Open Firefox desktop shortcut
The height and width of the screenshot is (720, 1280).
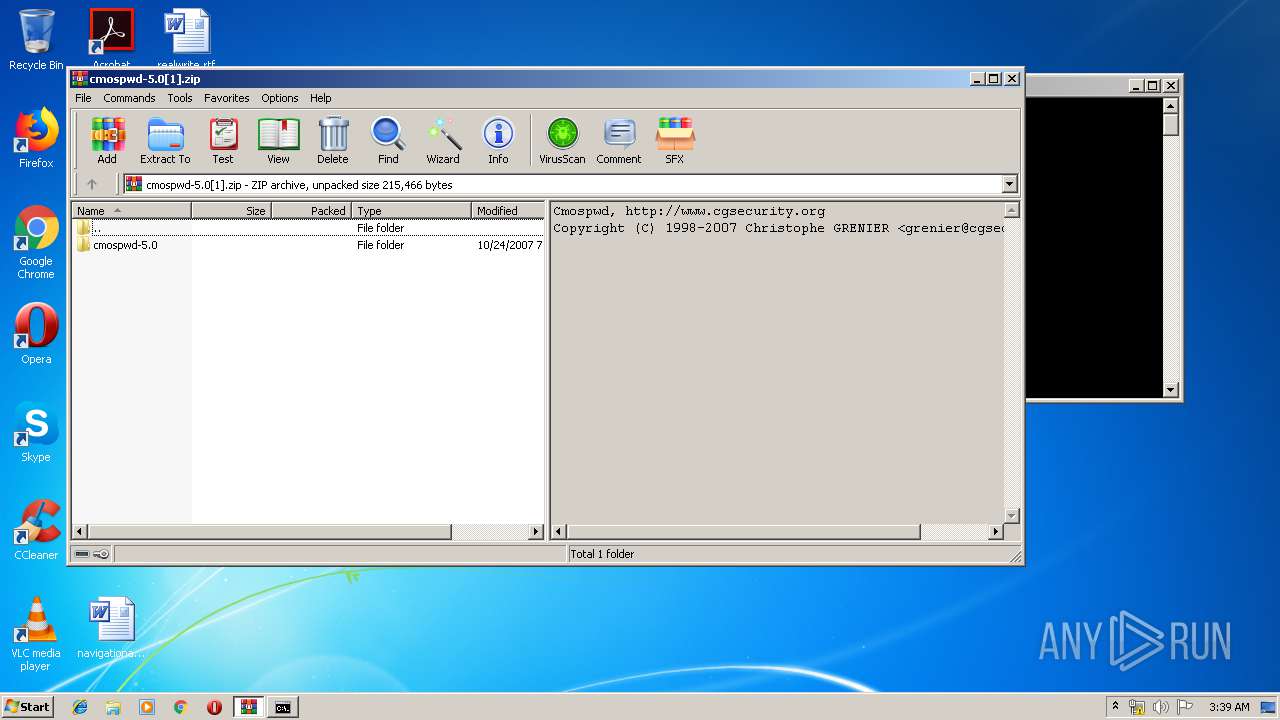(36, 138)
